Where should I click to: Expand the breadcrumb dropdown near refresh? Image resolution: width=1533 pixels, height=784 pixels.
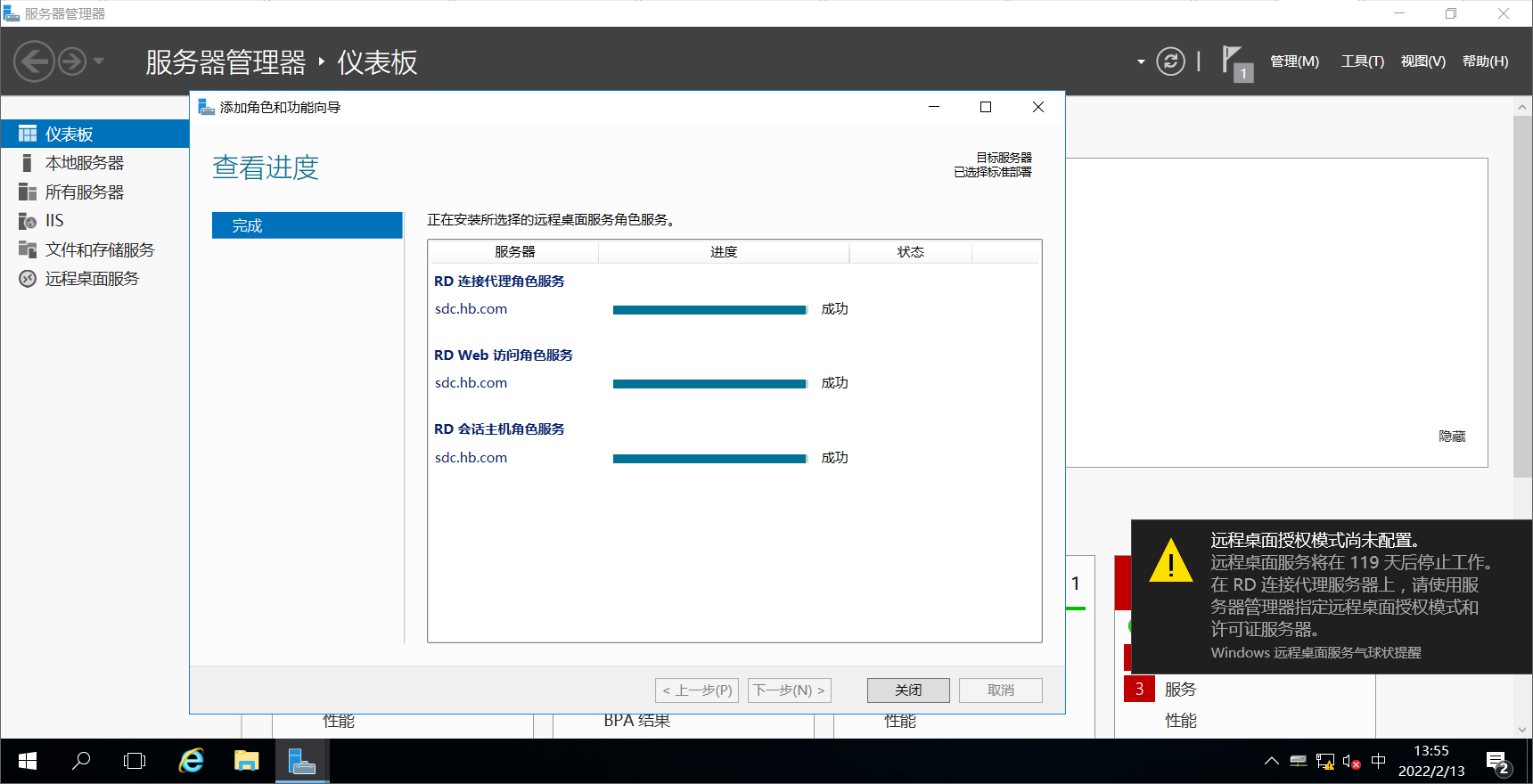(1141, 61)
